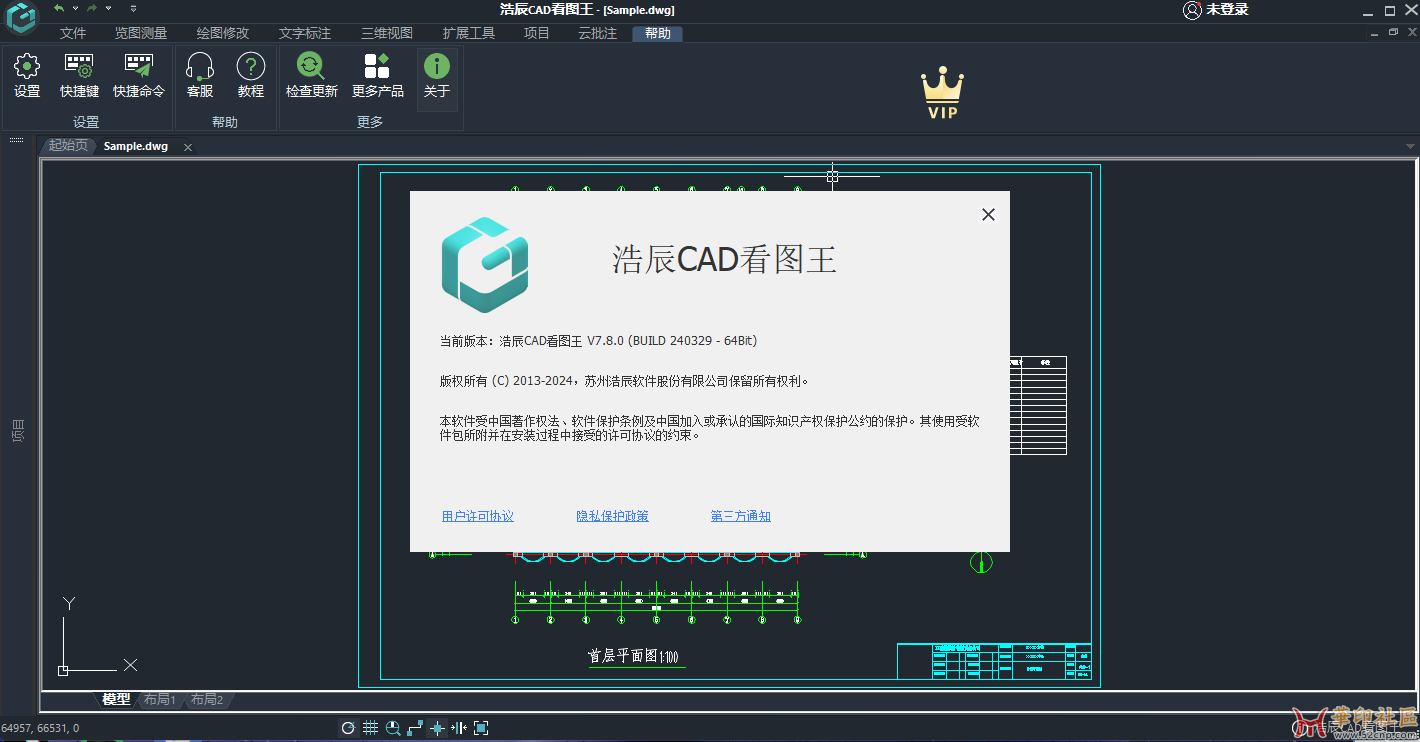
Task: Click the mirror-arrows icon in status bar
Action: coord(459,728)
